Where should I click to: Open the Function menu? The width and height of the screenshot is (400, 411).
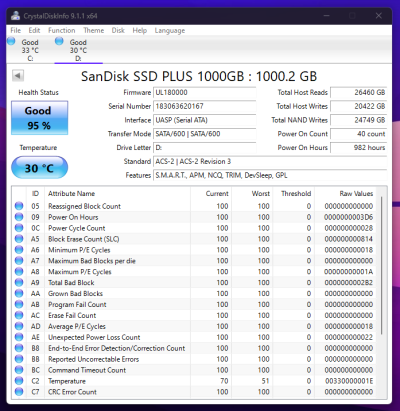[x=62, y=30]
